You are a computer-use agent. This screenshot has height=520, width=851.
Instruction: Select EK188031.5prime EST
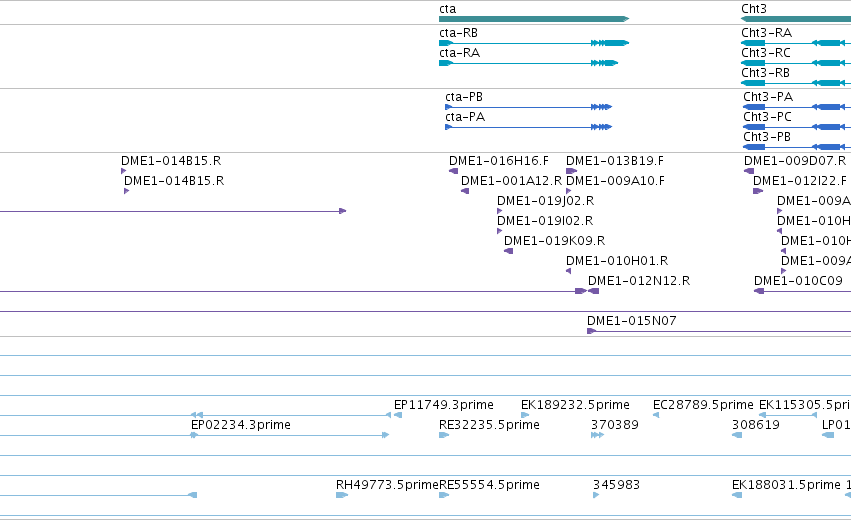[x=786, y=485]
